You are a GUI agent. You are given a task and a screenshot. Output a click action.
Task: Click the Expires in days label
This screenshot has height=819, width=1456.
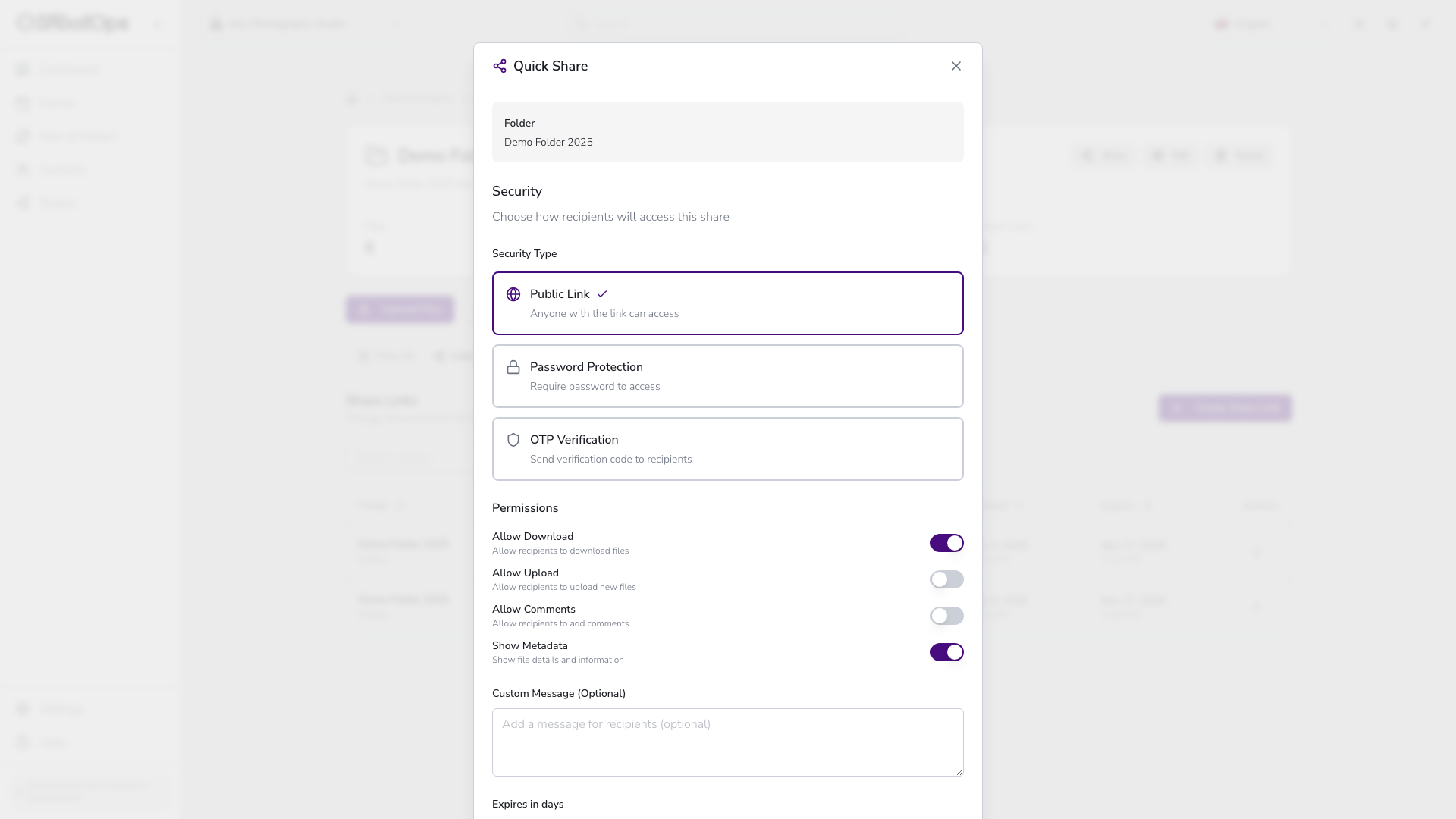pyautogui.click(x=527, y=804)
